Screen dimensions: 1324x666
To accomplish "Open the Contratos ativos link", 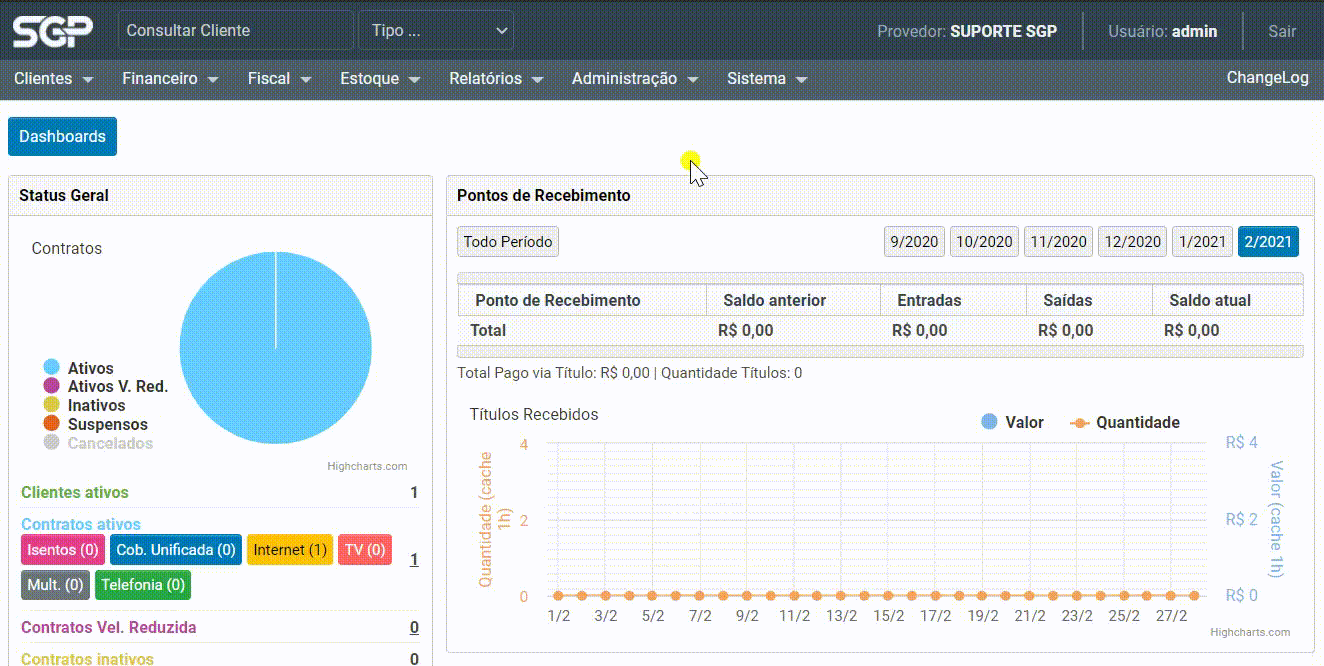I will [81, 524].
